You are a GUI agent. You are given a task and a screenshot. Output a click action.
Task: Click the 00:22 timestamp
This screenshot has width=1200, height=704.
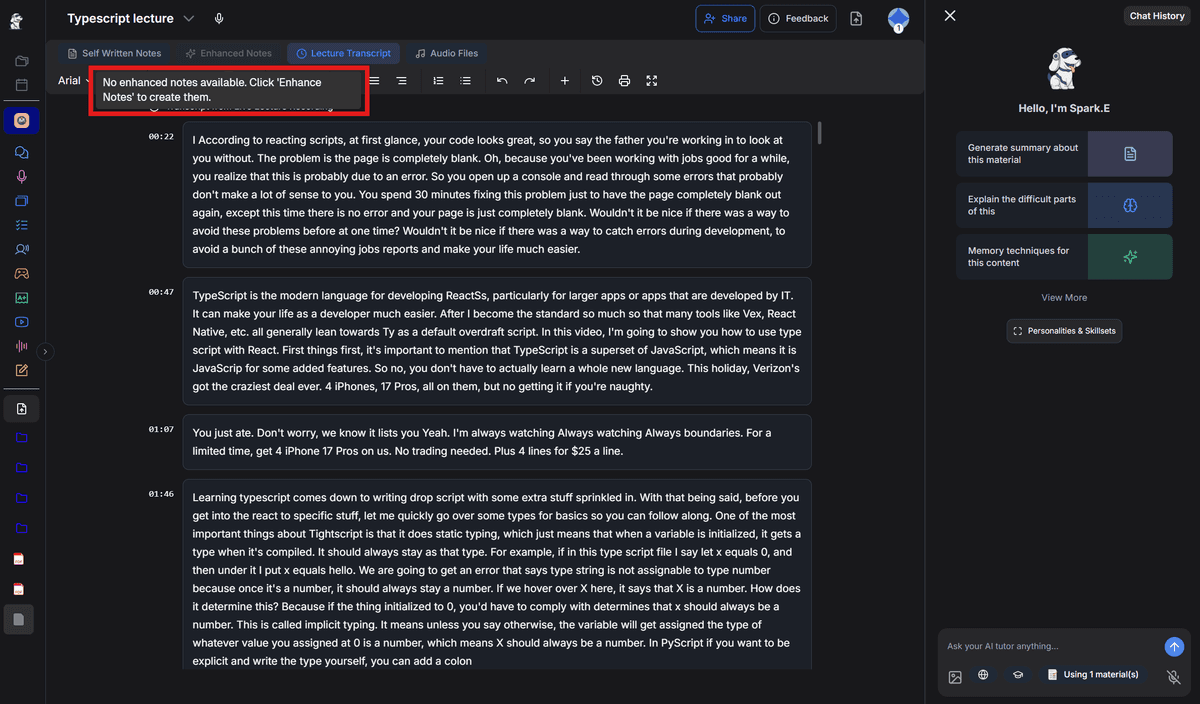161,136
